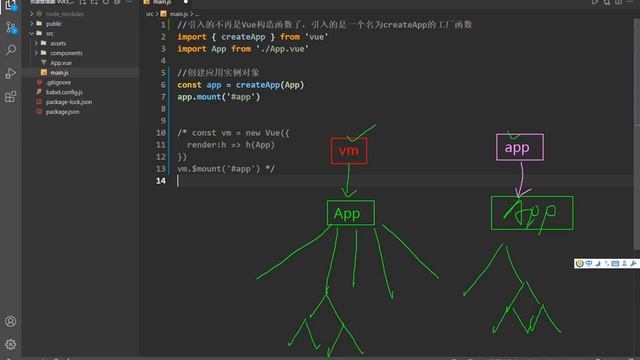
Task: Click line number 14 in the gutter
Action: pyautogui.click(x=161, y=180)
